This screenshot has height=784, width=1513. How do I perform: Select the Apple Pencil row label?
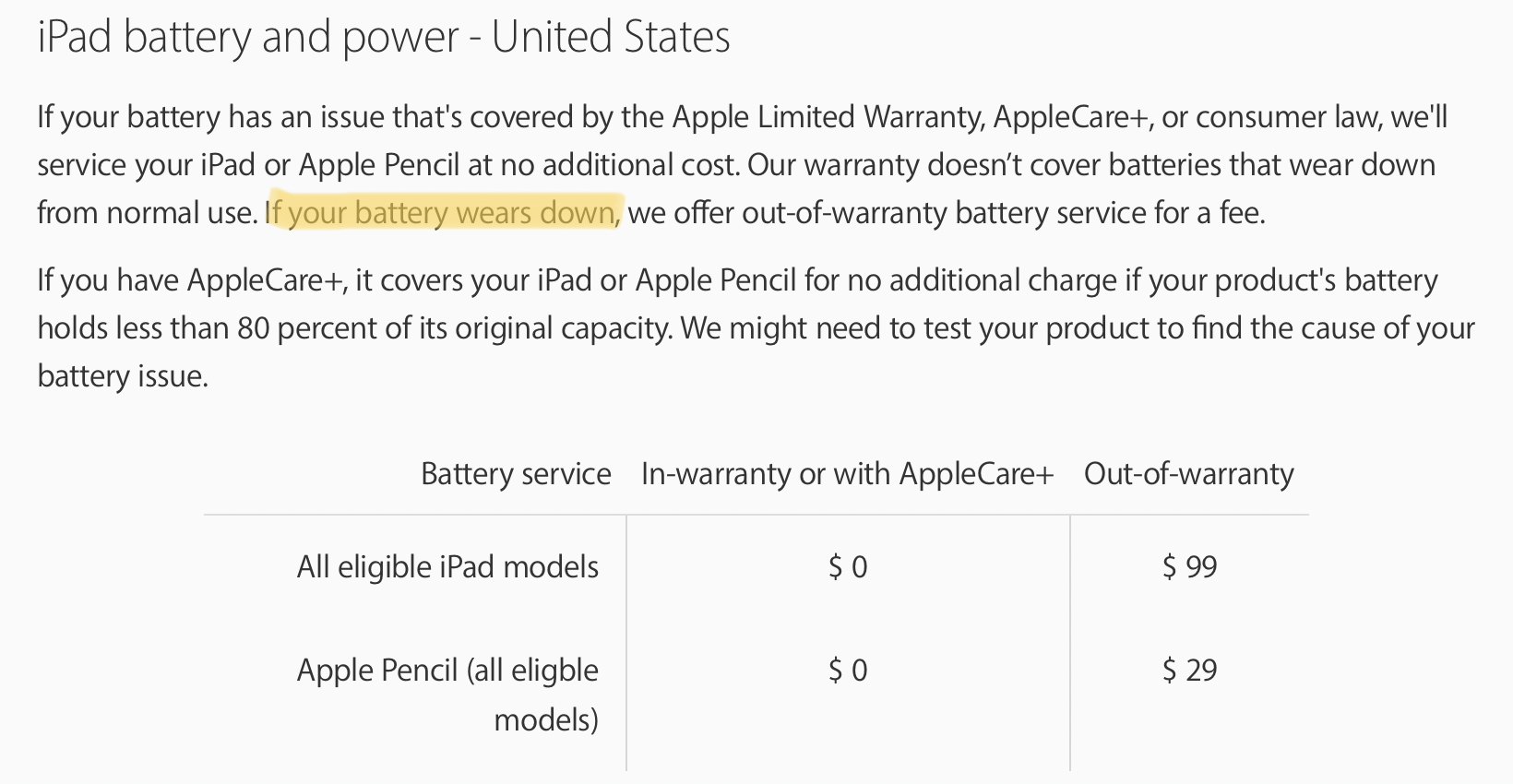point(447,694)
